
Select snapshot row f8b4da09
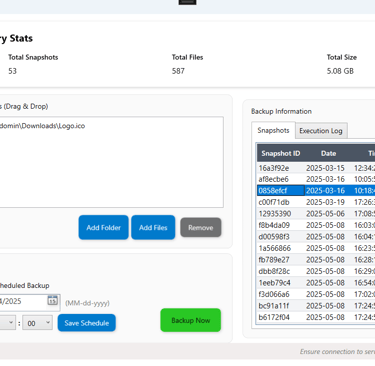(x=316, y=225)
